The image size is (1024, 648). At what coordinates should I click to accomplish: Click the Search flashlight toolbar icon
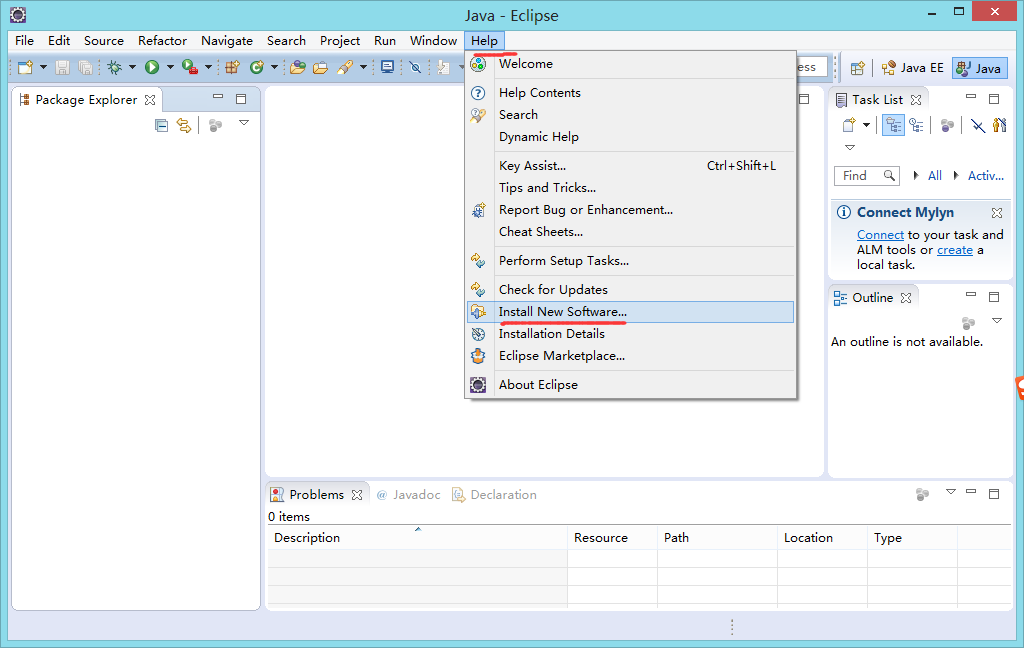pyautogui.click(x=345, y=67)
